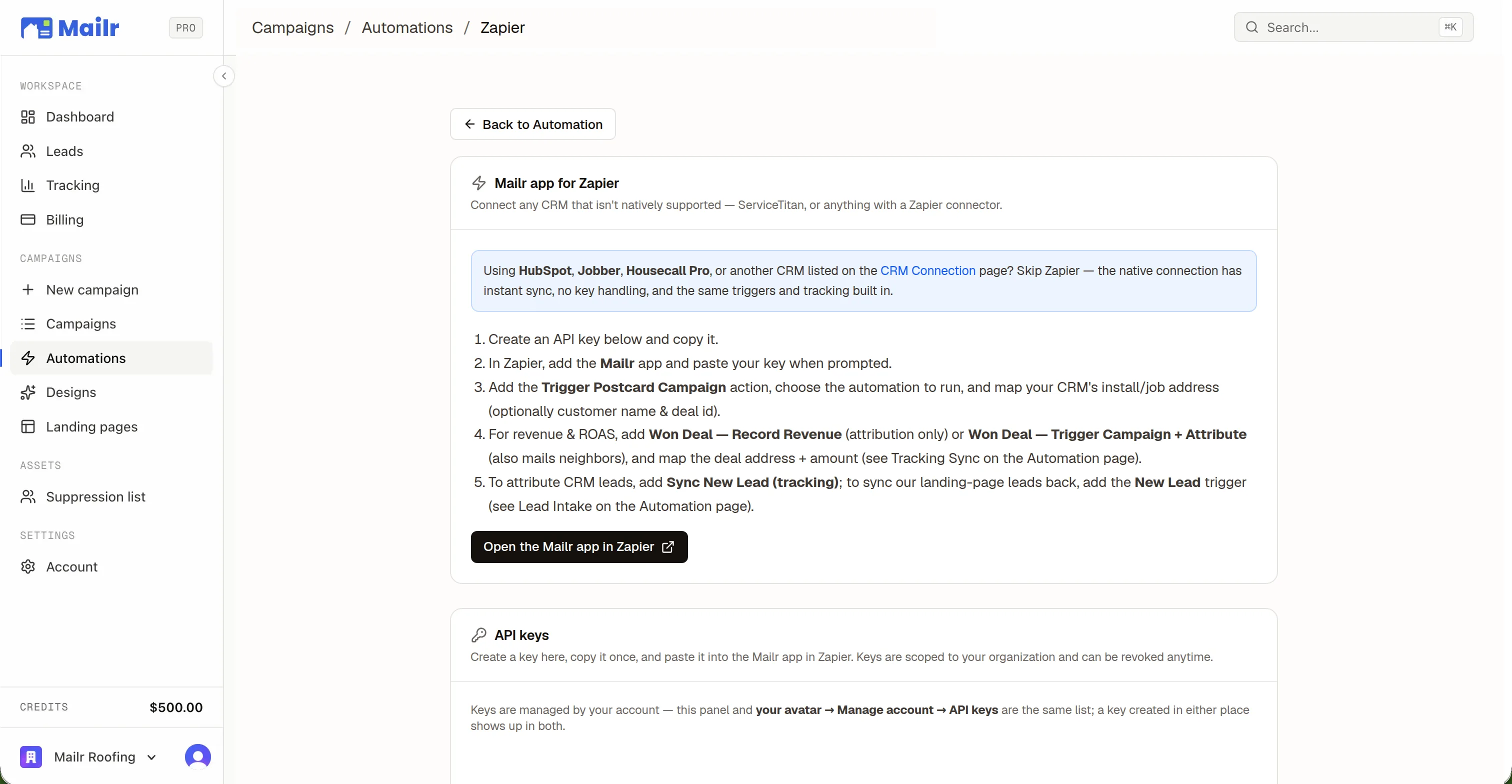The width and height of the screenshot is (1512, 784).
Task: Click the key icon beside API keys
Action: pyautogui.click(x=479, y=635)
